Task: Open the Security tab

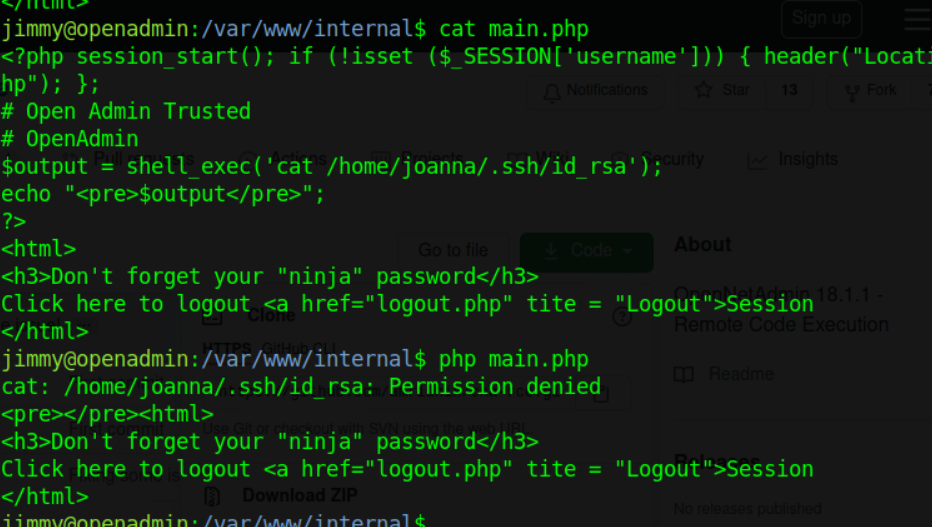Action: [672, 159]
